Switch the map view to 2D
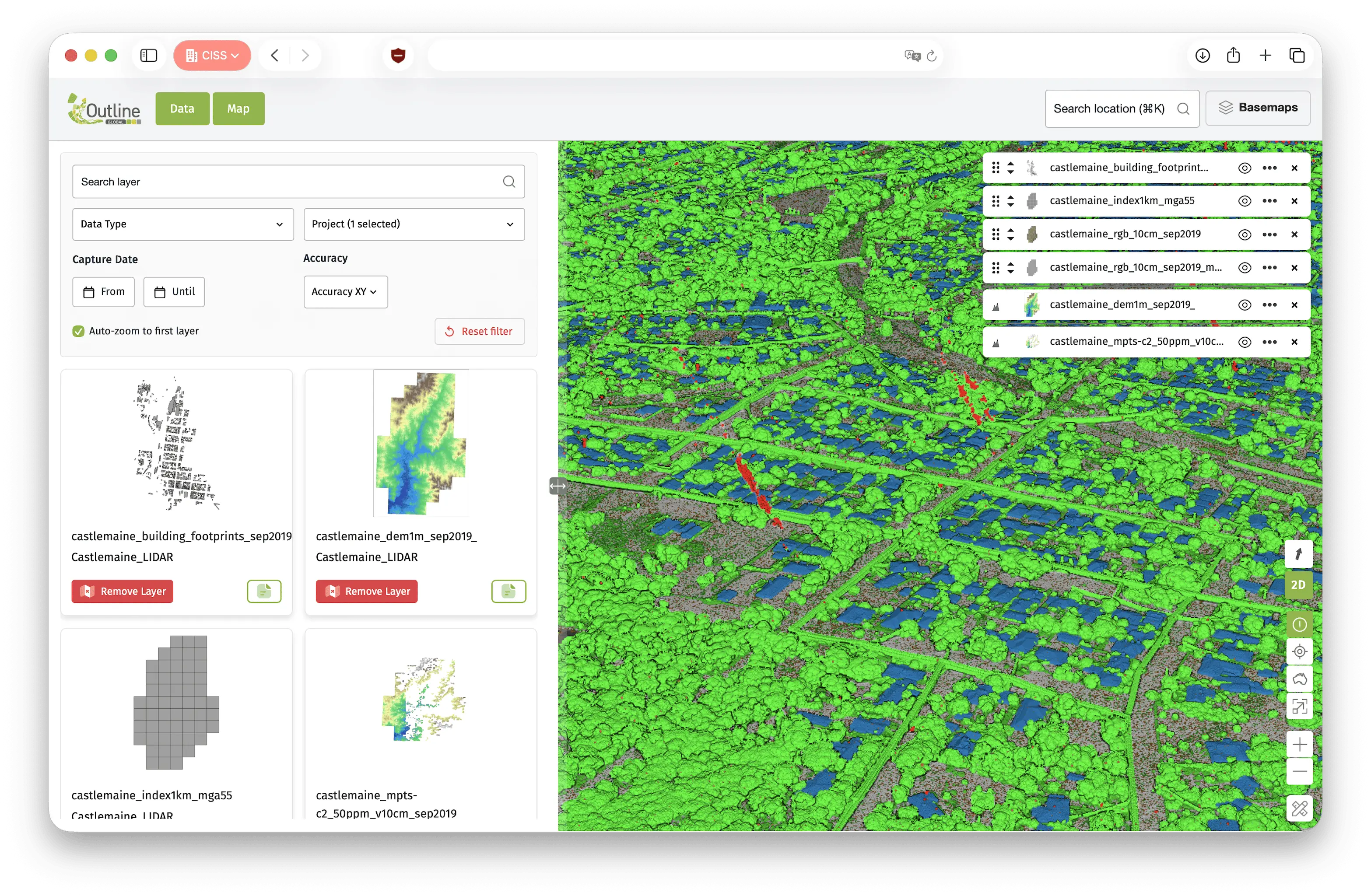This screenshot has height=896, width=1371. [x=1300, y=584]
